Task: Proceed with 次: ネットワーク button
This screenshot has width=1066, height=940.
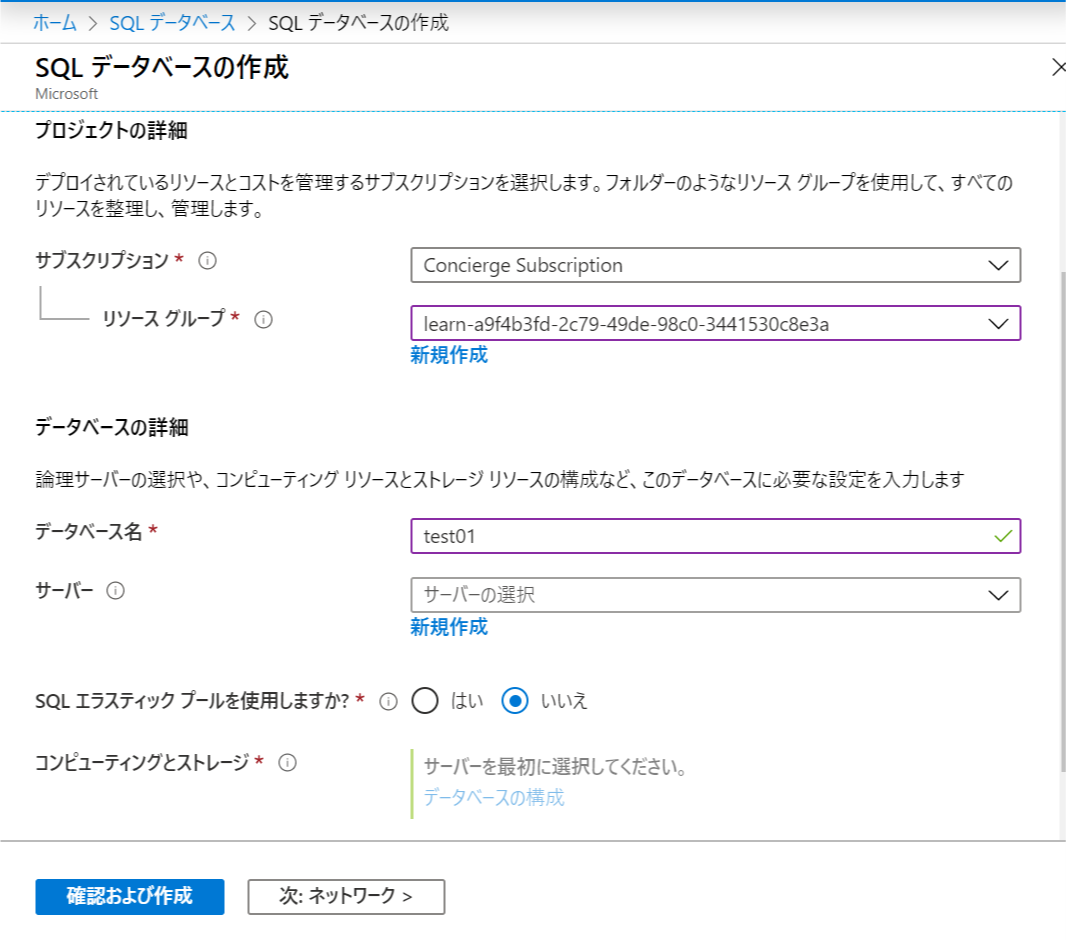Action: click(346, 897)
